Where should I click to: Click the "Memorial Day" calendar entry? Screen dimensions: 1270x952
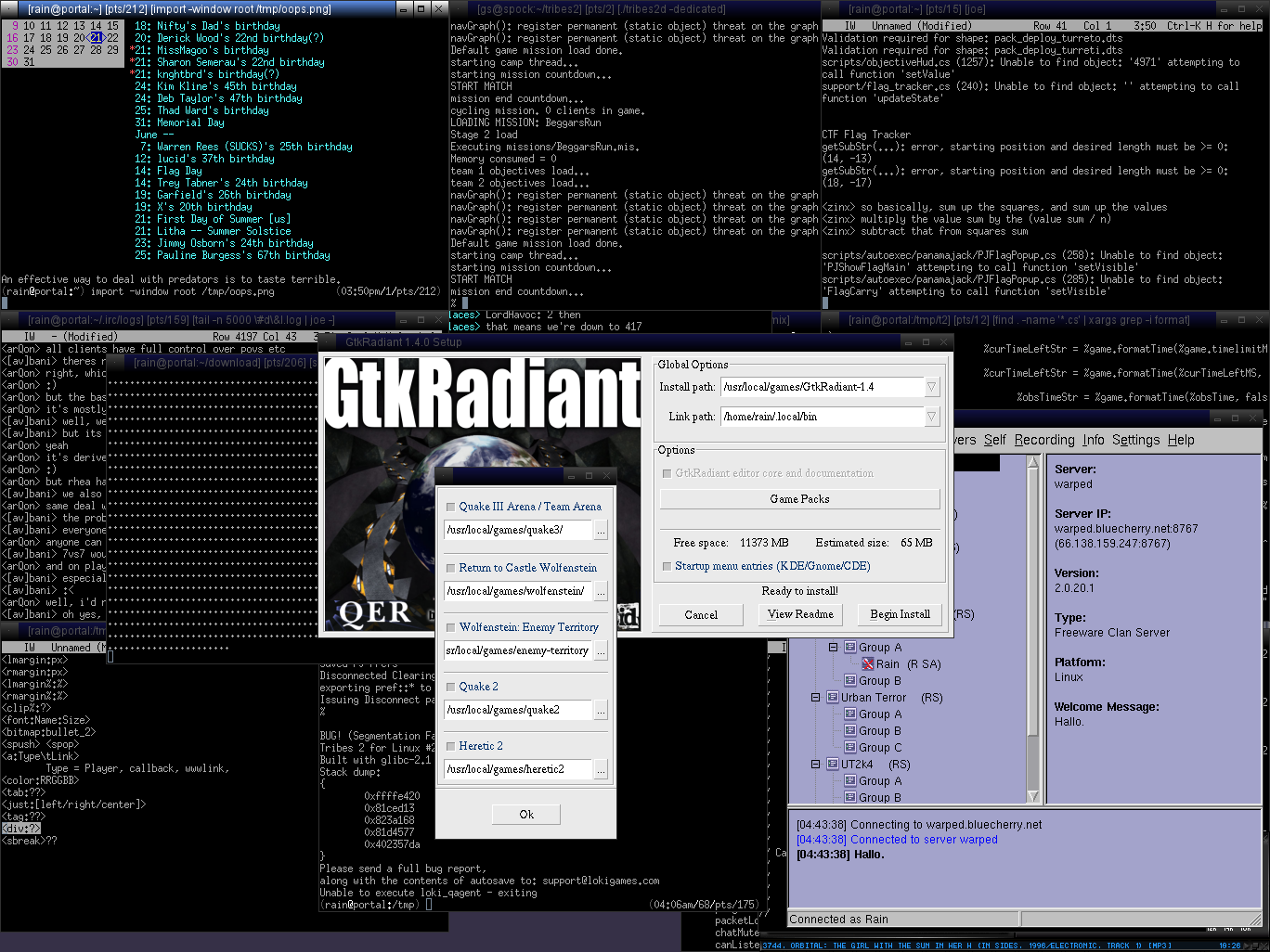pyautogui.click(x=190, y=122)
